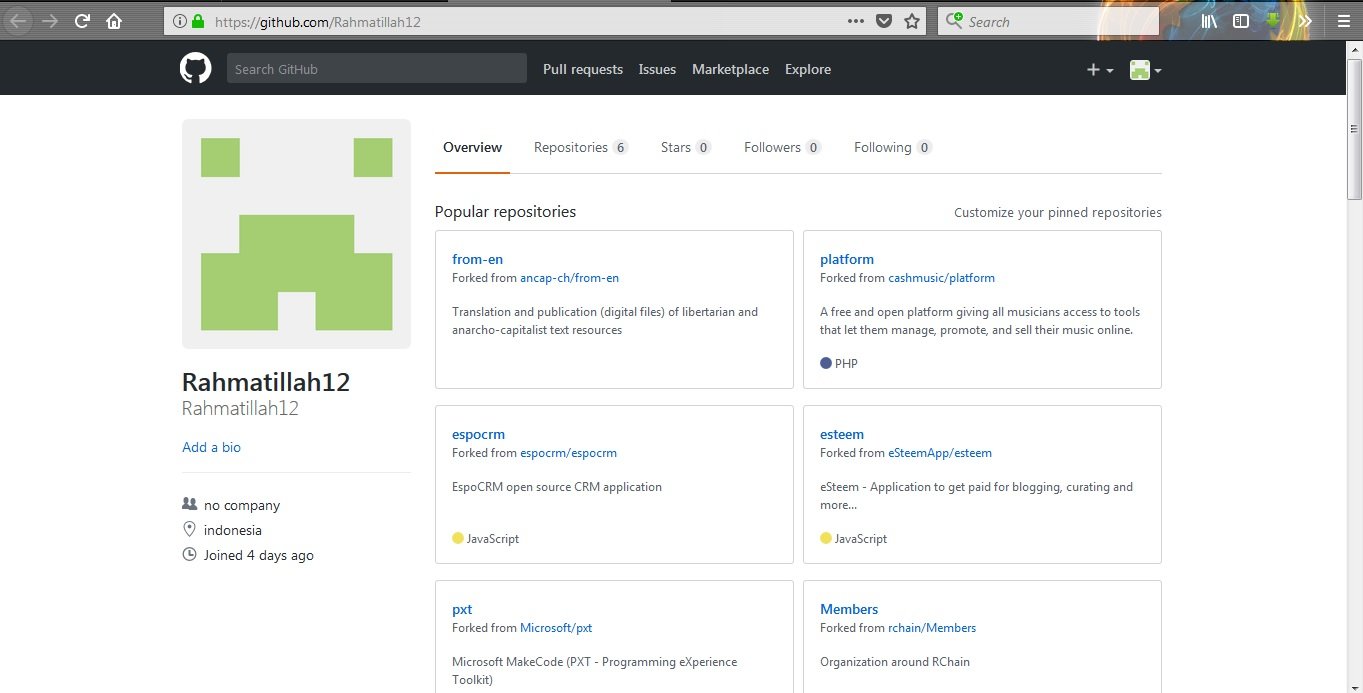The width and height of the screenshot is (1363, 693).
Task: Click the location pin icon beside indonesia
Action: [x=189, y=529]
